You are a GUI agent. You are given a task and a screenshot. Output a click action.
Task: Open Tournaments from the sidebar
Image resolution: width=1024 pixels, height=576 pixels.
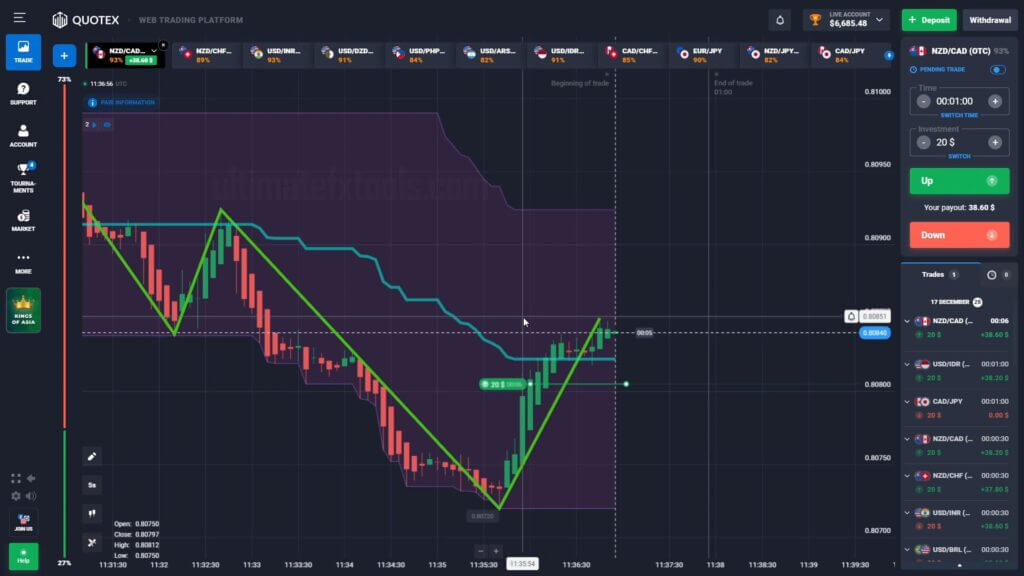[24, 178]
